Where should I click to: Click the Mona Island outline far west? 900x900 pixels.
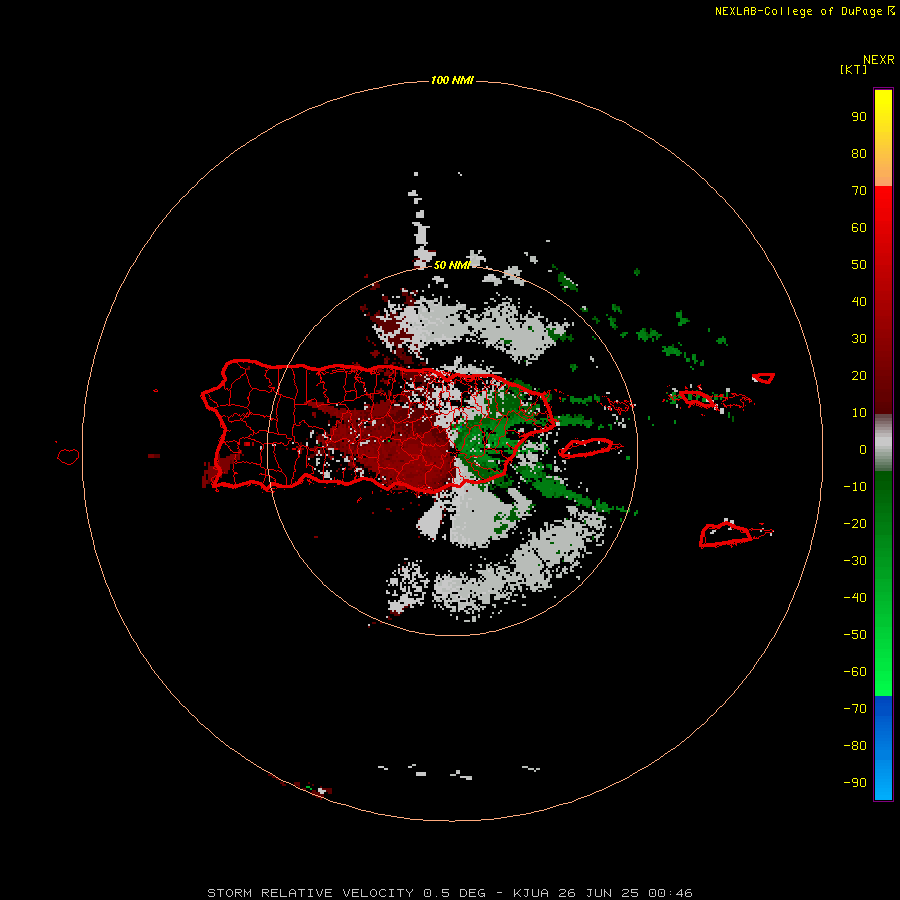[x=68, y=456]
